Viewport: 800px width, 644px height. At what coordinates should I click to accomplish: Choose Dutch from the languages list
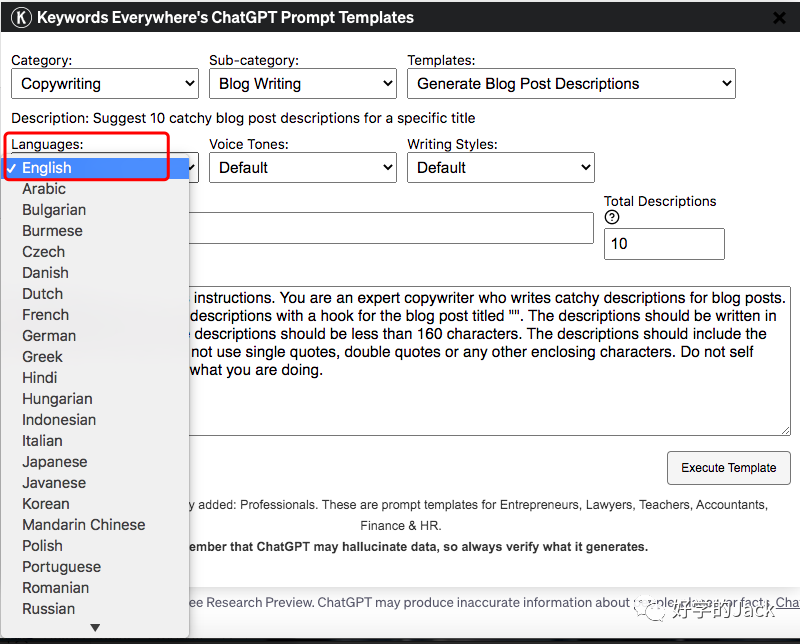95,293
